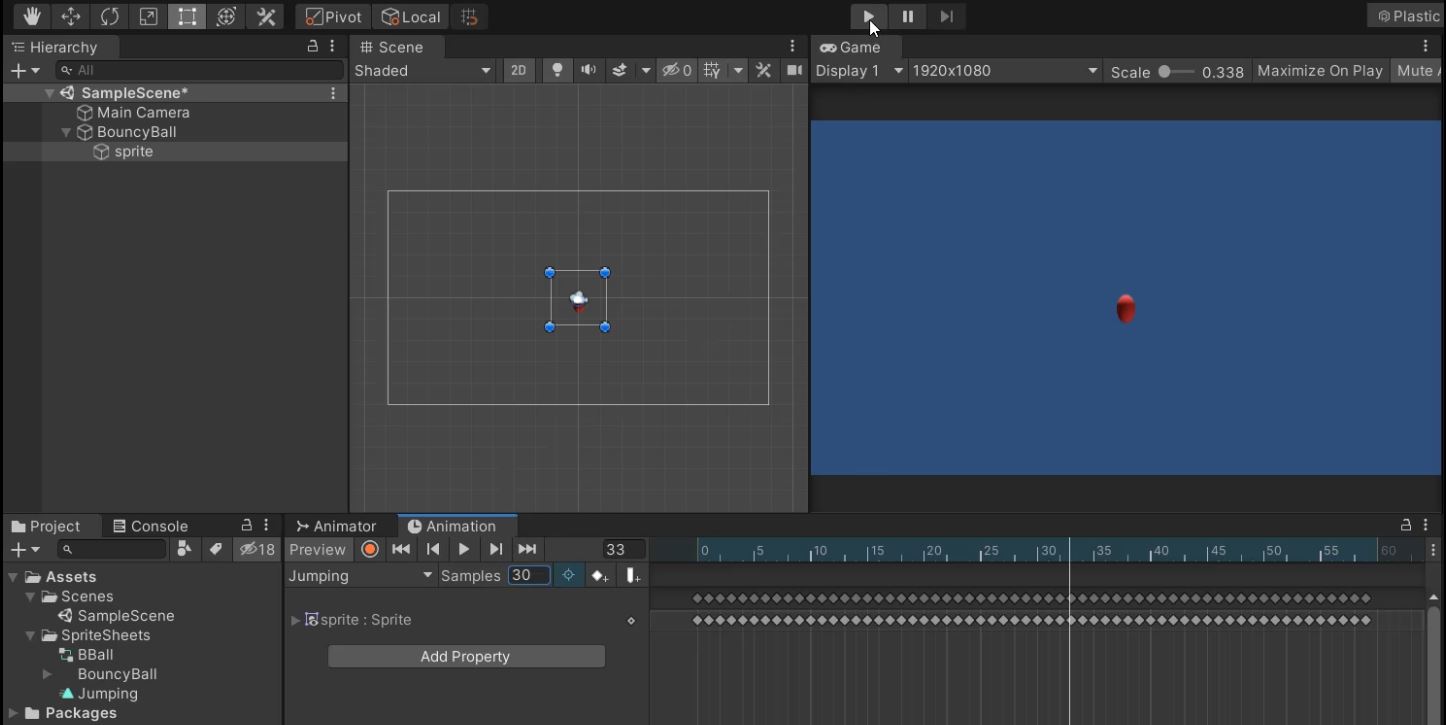Collapse the BouncyBall object in the Hierarchy

(x=67, y=132)
